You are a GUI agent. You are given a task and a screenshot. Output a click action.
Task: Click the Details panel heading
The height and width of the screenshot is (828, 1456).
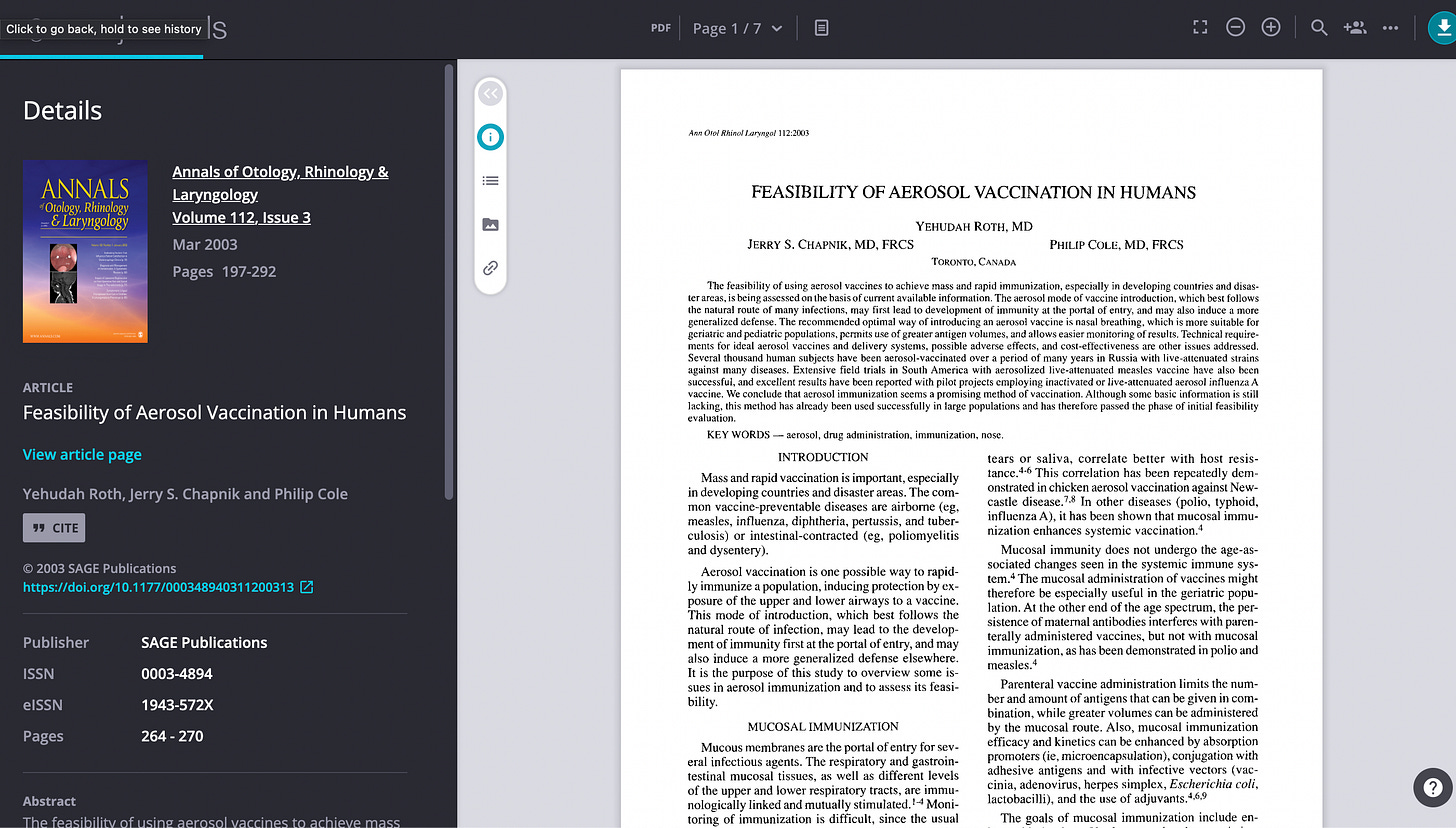click(x=62, y=110)
